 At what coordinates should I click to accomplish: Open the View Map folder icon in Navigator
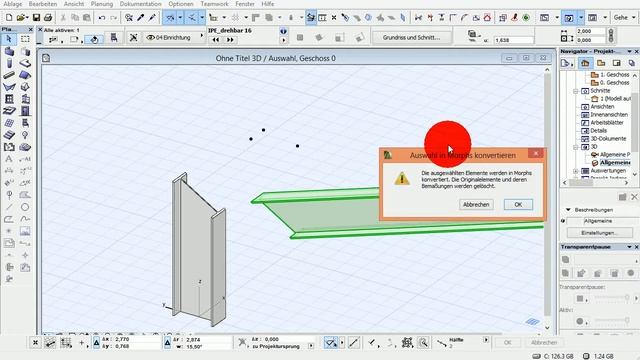[x=601, y=63]
